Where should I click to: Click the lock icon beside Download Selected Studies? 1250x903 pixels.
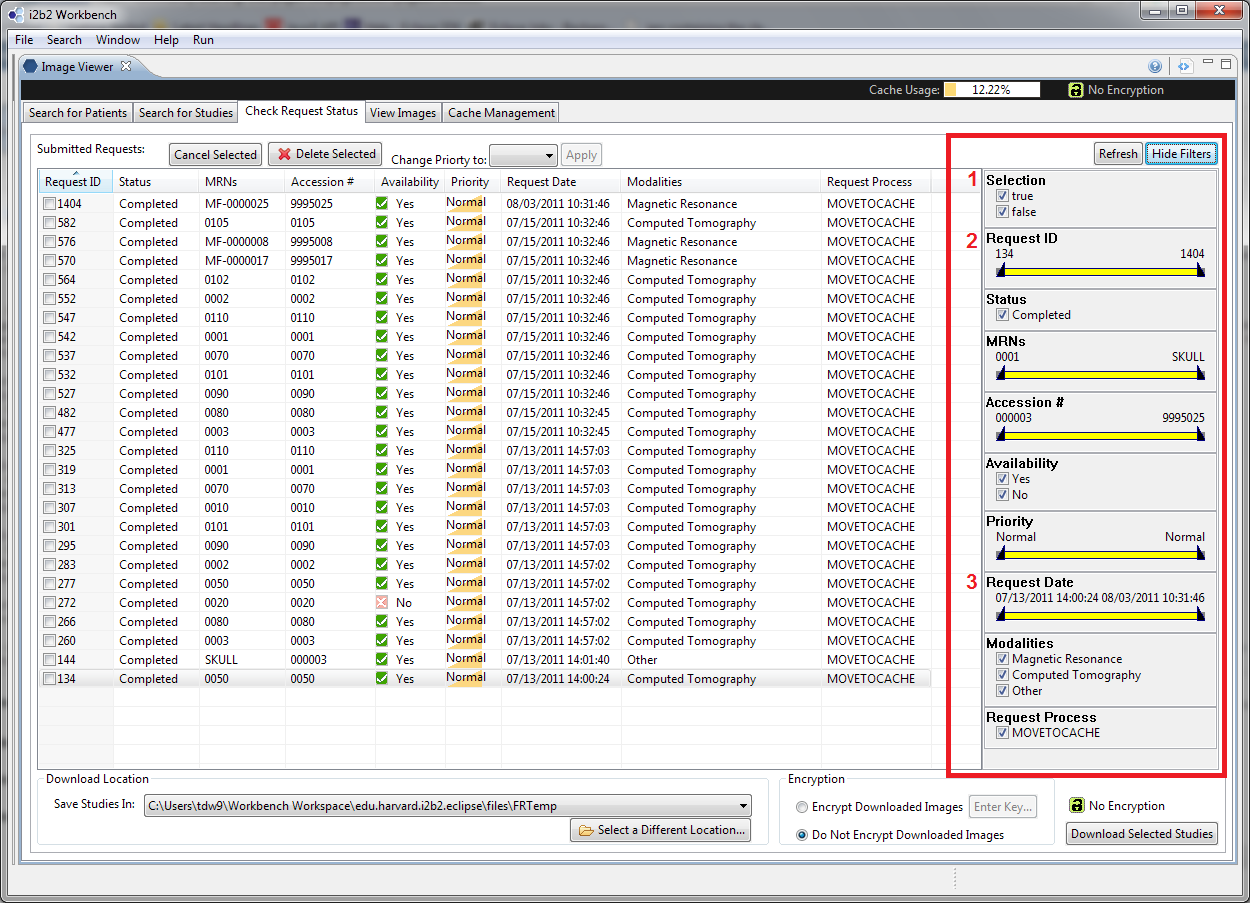click(x=1076, y=806)
